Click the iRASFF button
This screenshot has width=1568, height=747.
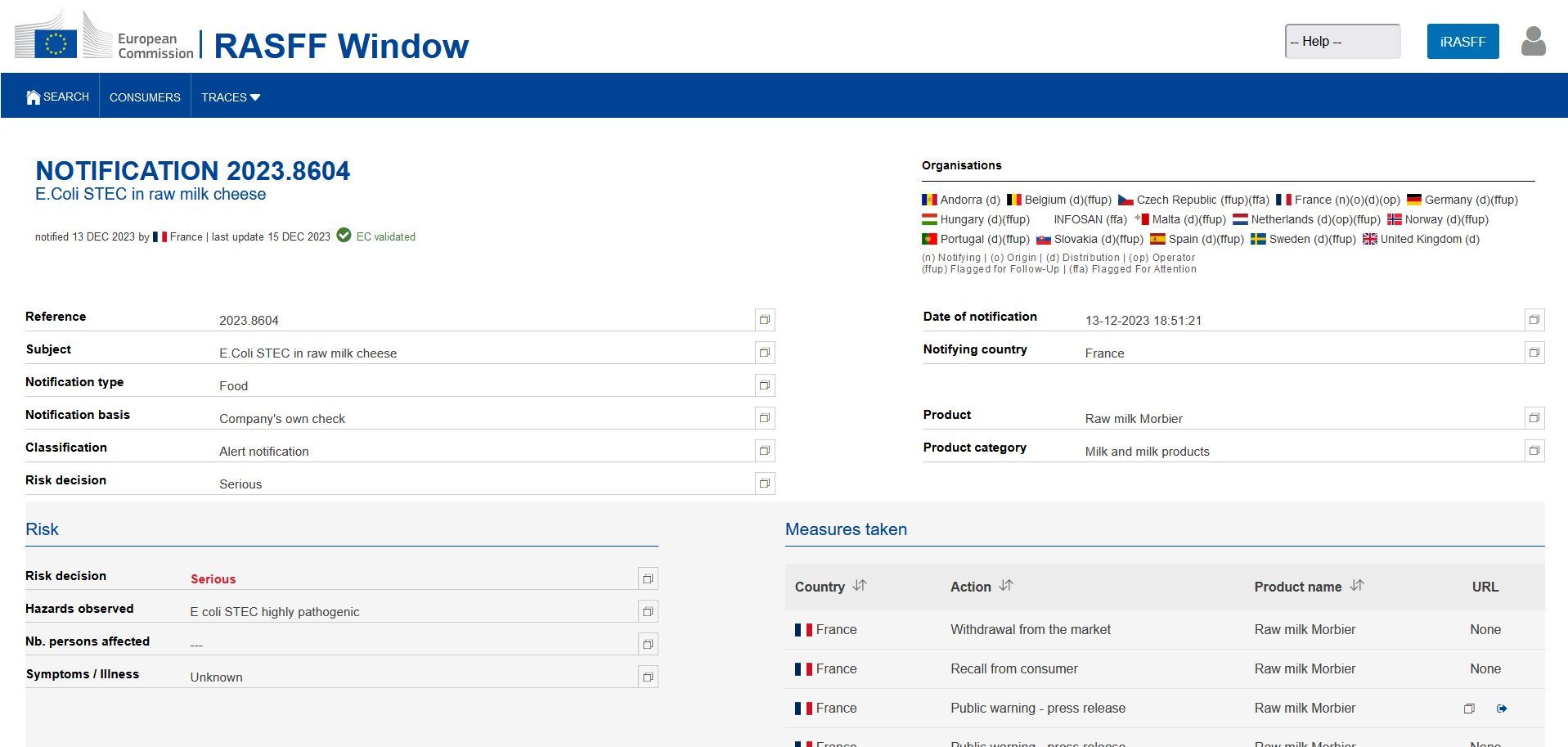(x=1462, y=41)
